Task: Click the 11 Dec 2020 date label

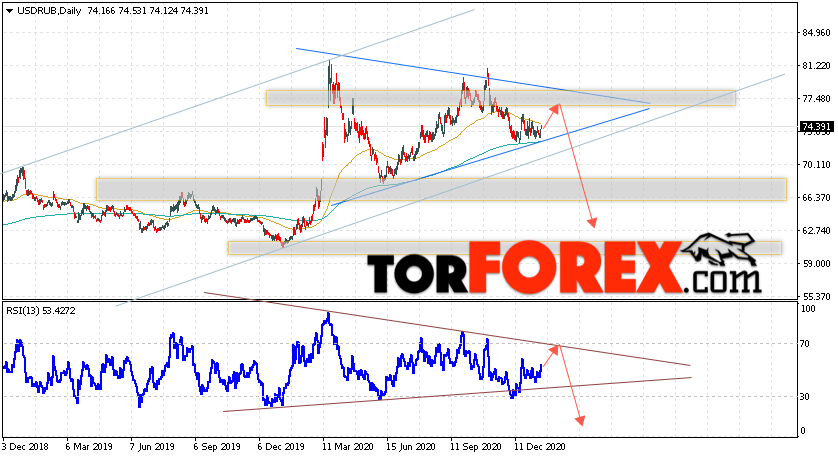Action: point(539,446)
